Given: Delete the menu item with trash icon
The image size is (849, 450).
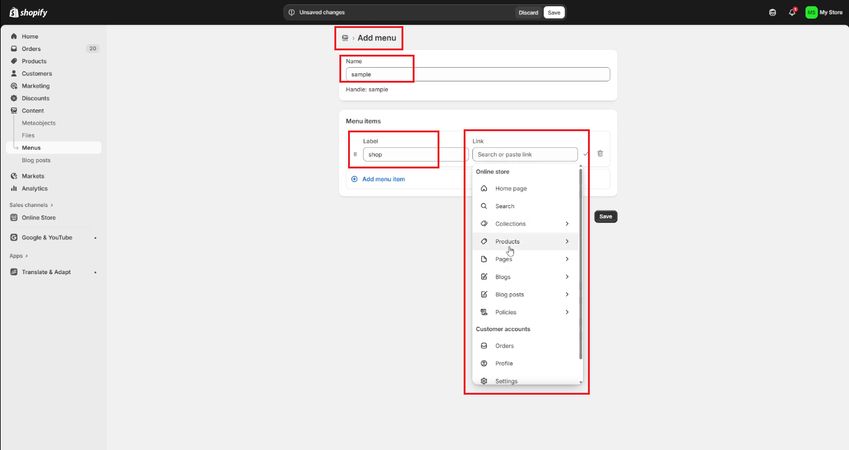Looking at the screenshot, I should (x=600, y=153).
